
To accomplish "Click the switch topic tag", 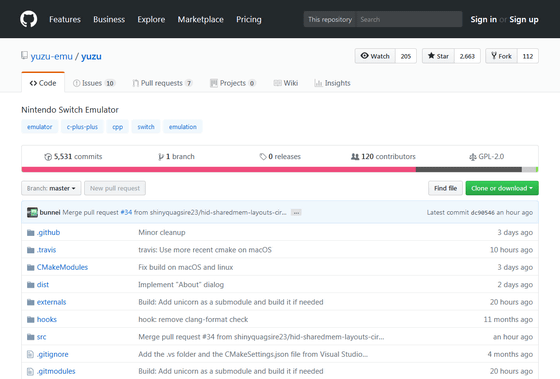I will pos(146,127).
